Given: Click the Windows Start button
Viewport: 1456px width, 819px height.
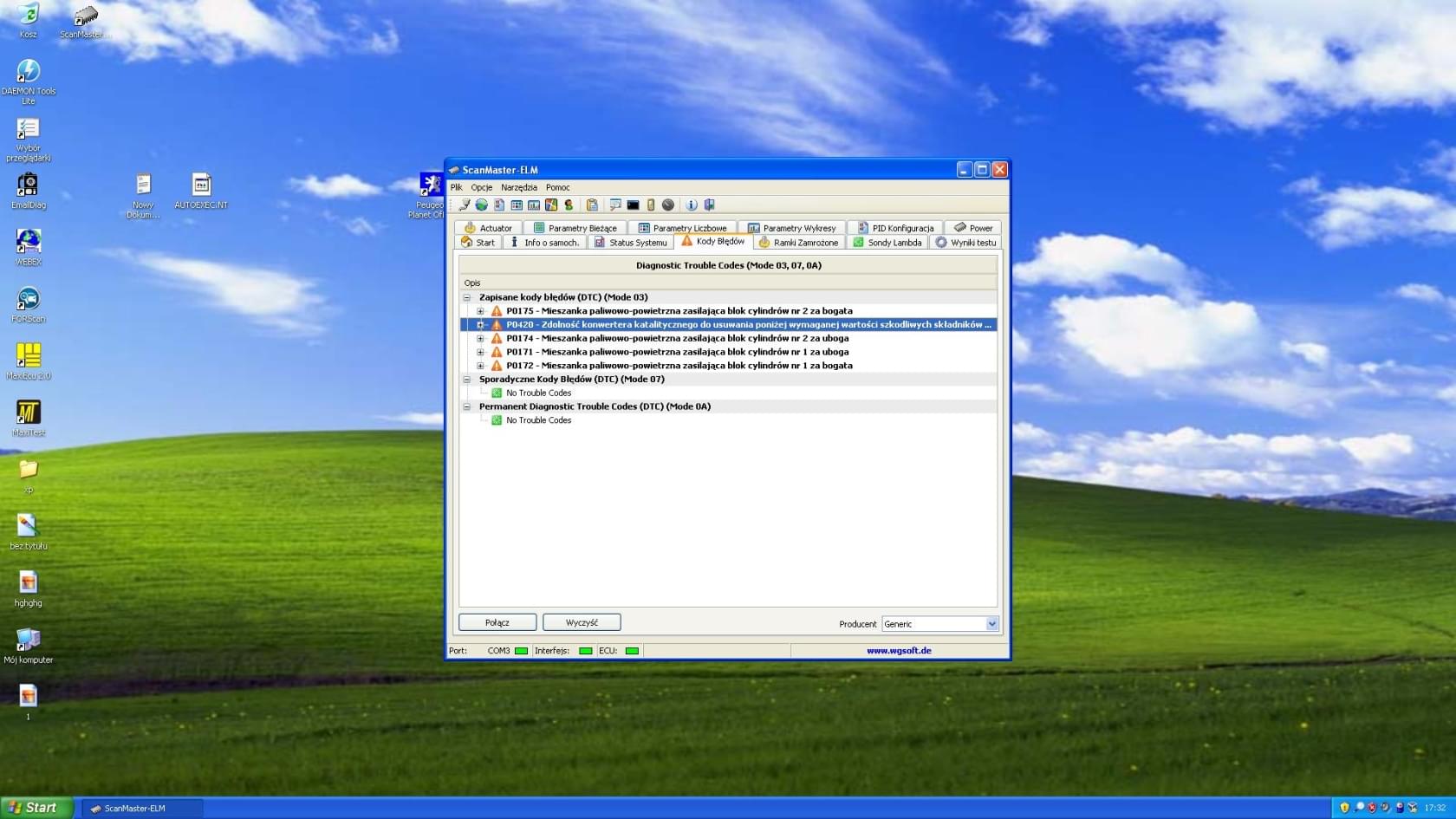Looking at the screenshot, I should (36, 808).
